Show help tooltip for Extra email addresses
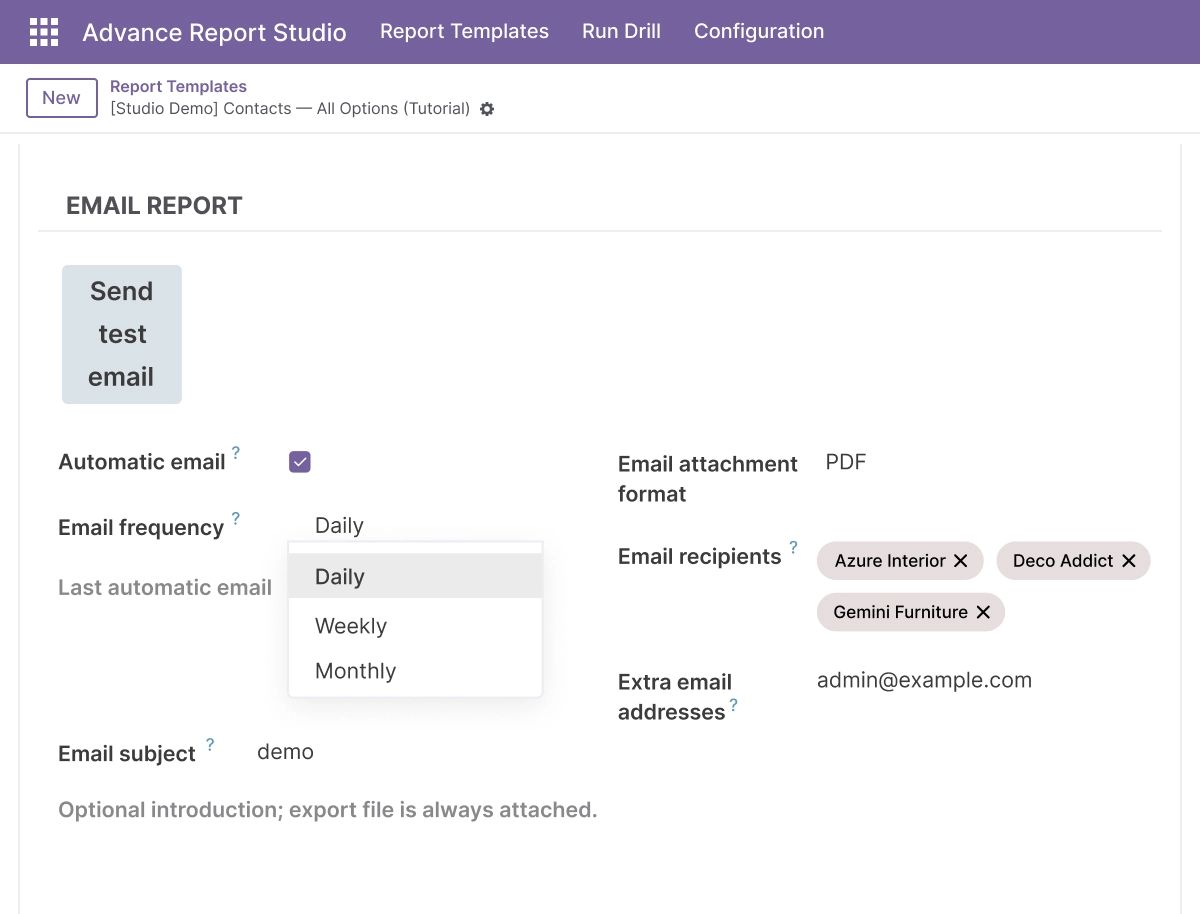The image size is (1200, 914). pyautogui.click(x=733, y=705)
